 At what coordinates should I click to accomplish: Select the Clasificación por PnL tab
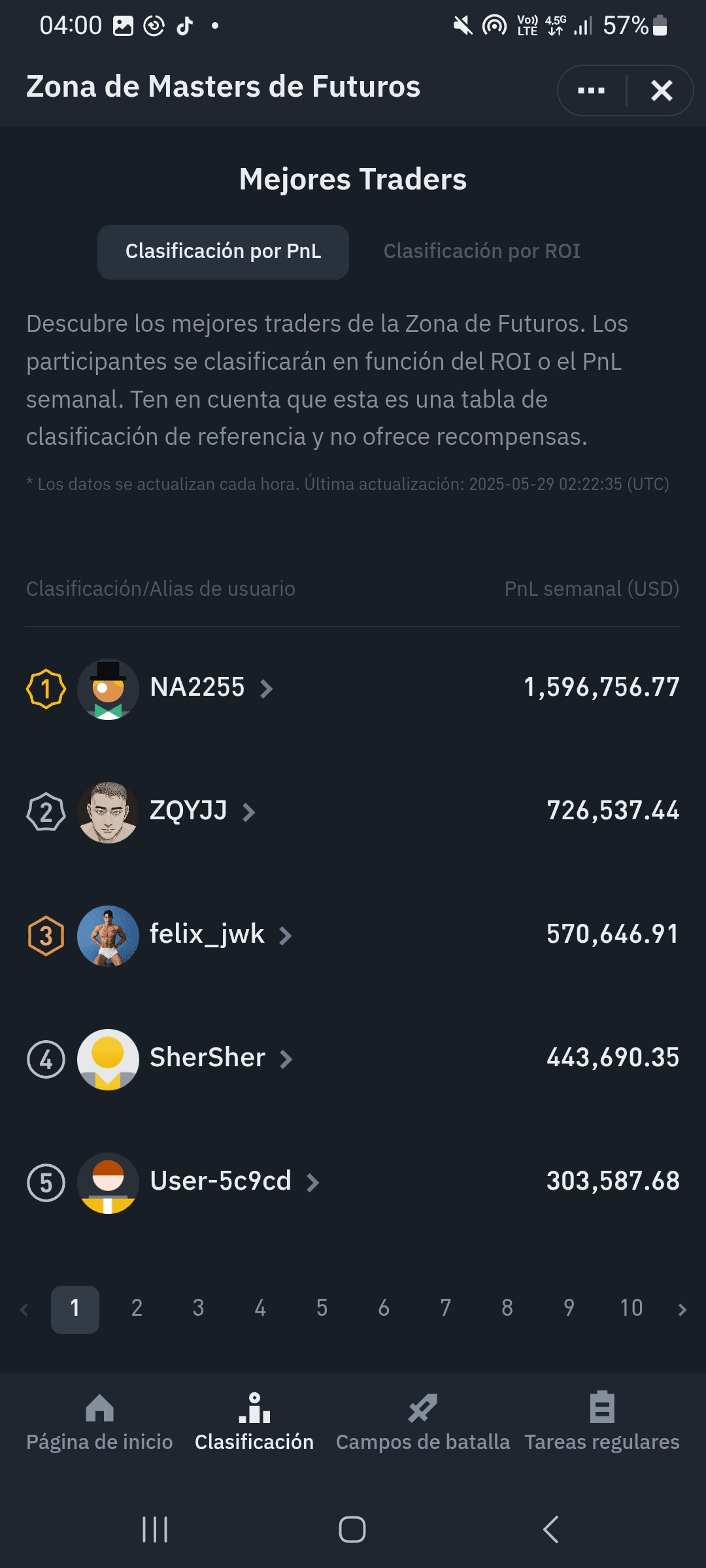[223, 252]
